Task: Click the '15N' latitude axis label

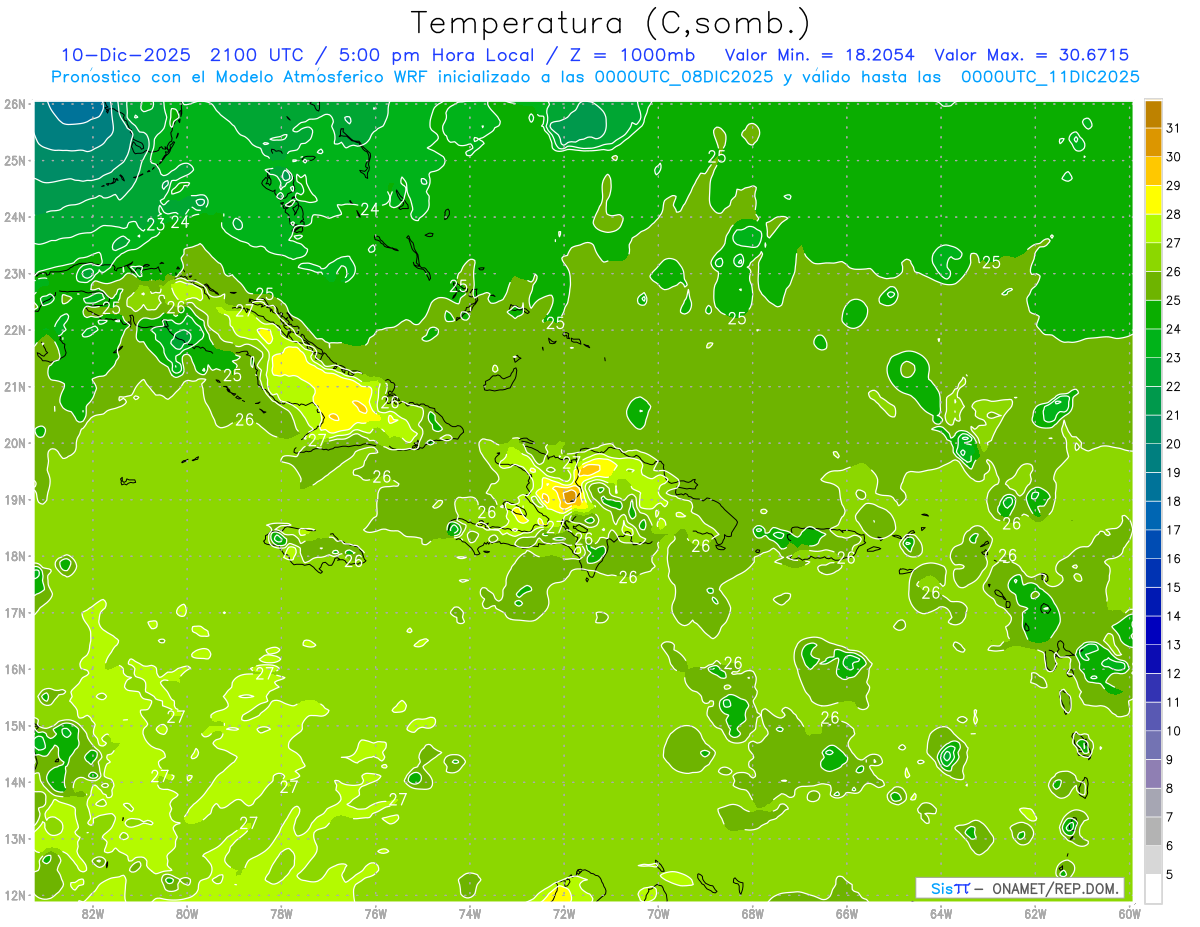Action: [x=14, y=725]
